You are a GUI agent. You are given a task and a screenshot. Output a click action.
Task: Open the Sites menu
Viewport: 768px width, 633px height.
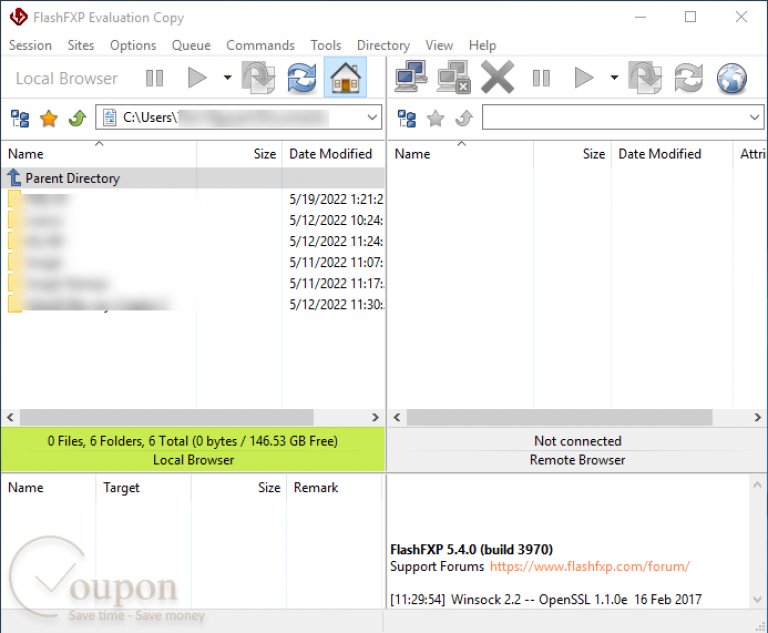(x=81, y=46)
